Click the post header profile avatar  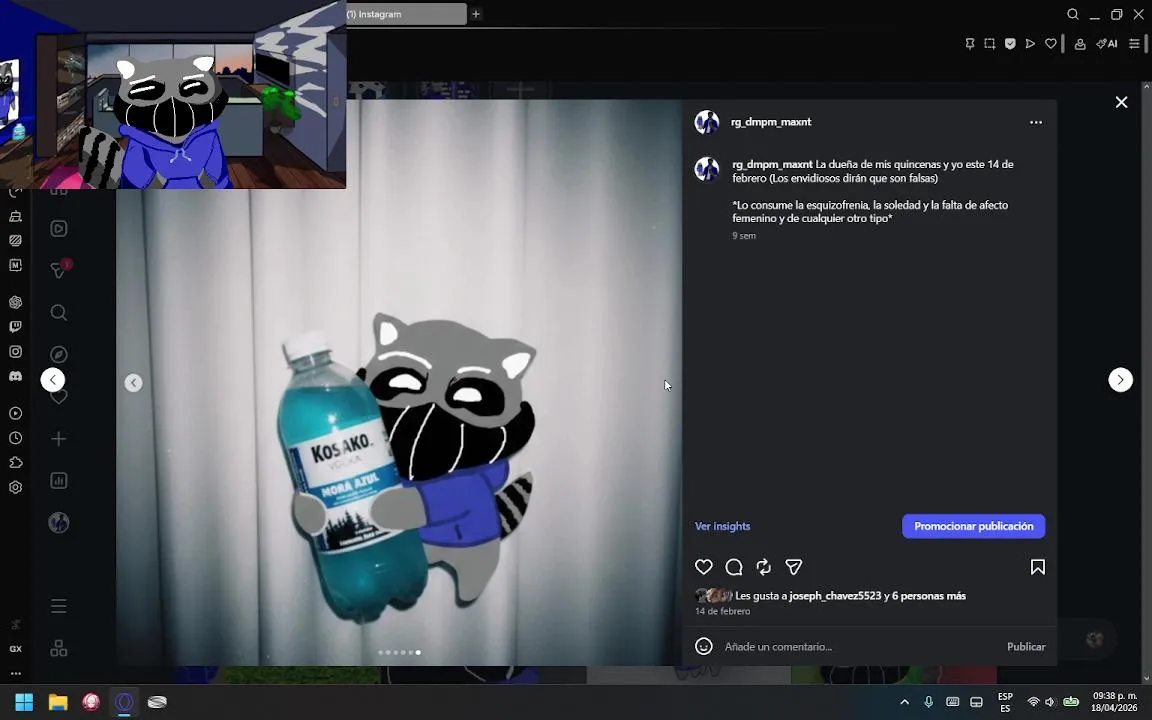[707, 122]
